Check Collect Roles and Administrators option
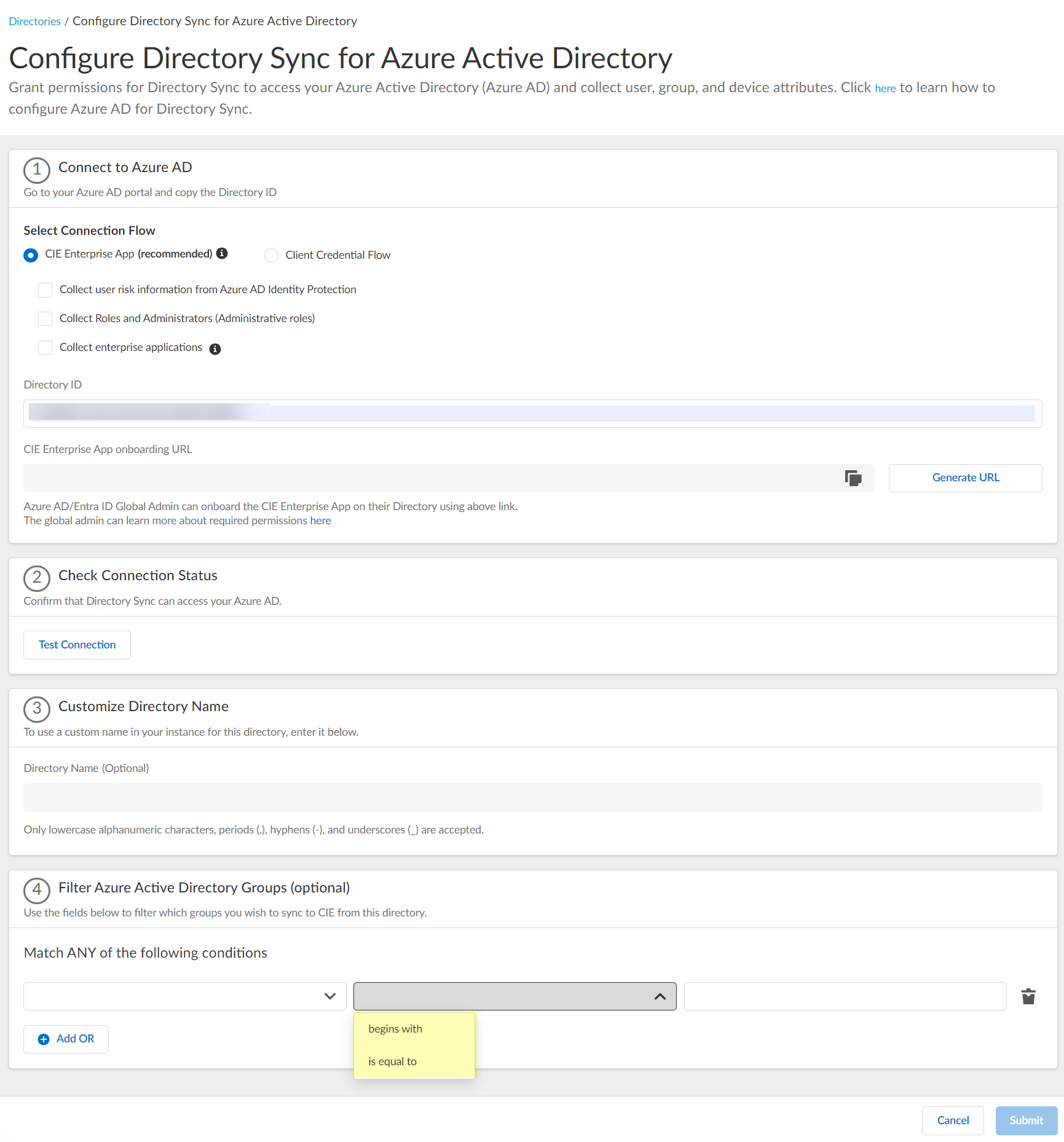Viewport: 1064px width, 1142px height. 45,318
